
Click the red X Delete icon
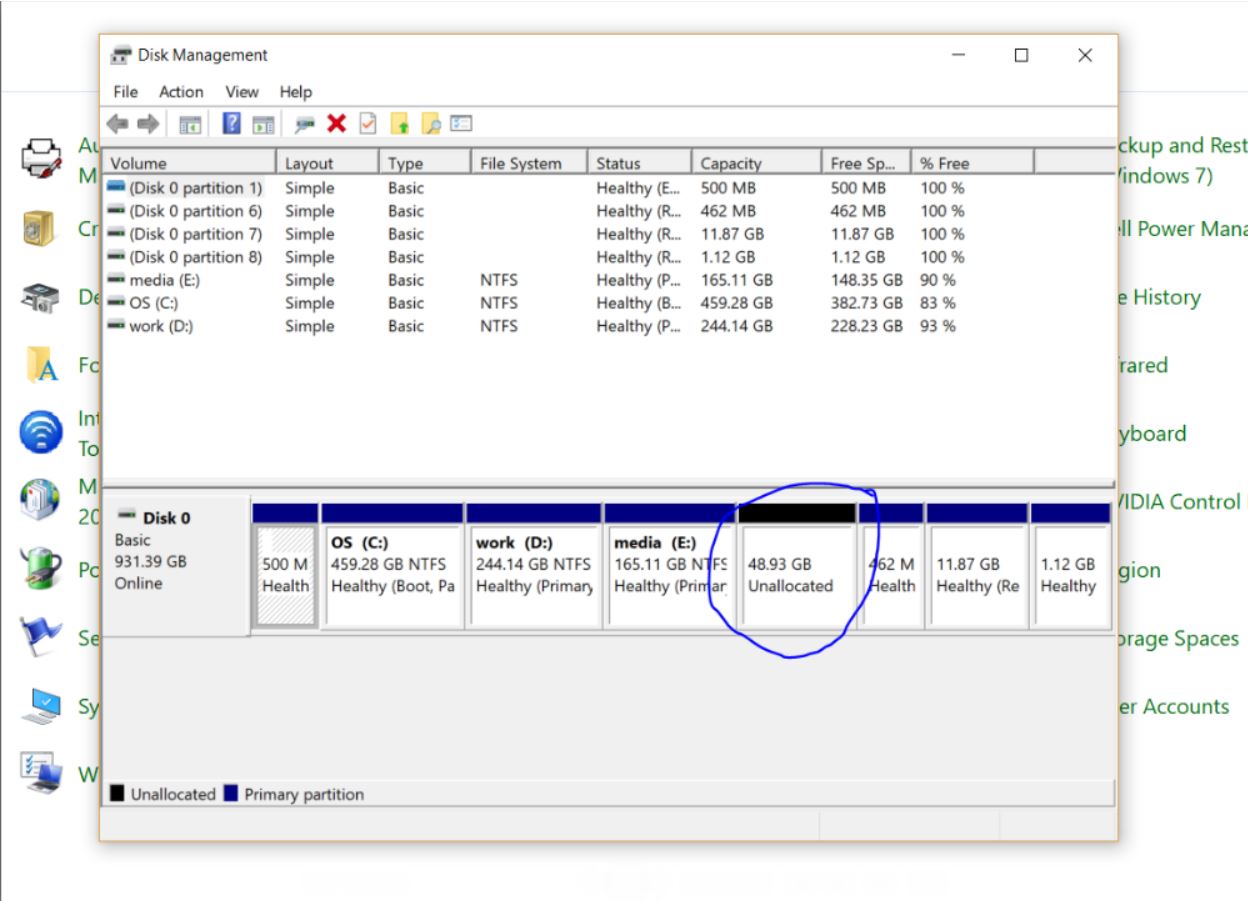pos(336,124)
